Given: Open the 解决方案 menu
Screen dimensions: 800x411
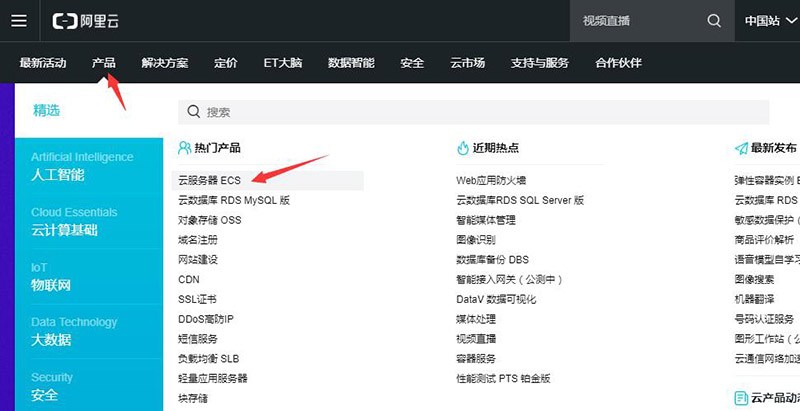Looking at the screenshot, I should point(165,63).
